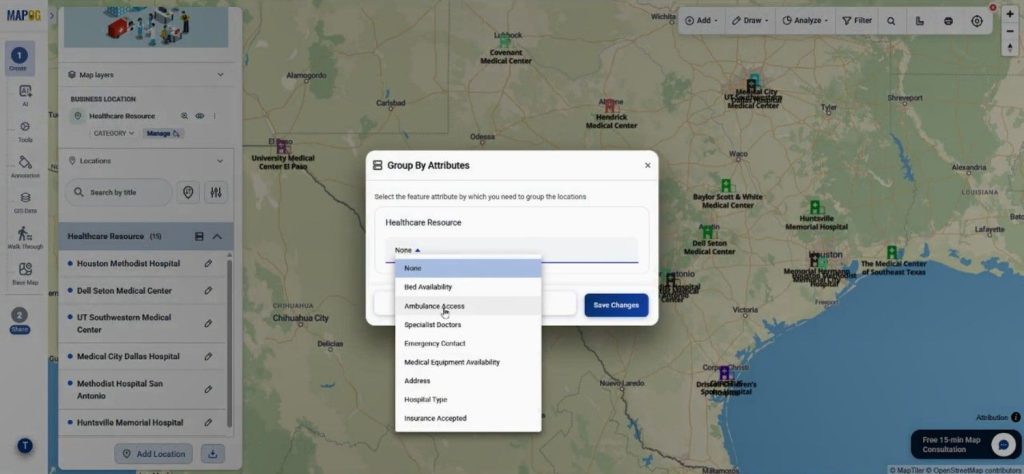Edit Dell Seton Medical Center pencil icon
The width and height of the screenshot is (1024, 474).
pyautogui.click(x=208, y=291)
